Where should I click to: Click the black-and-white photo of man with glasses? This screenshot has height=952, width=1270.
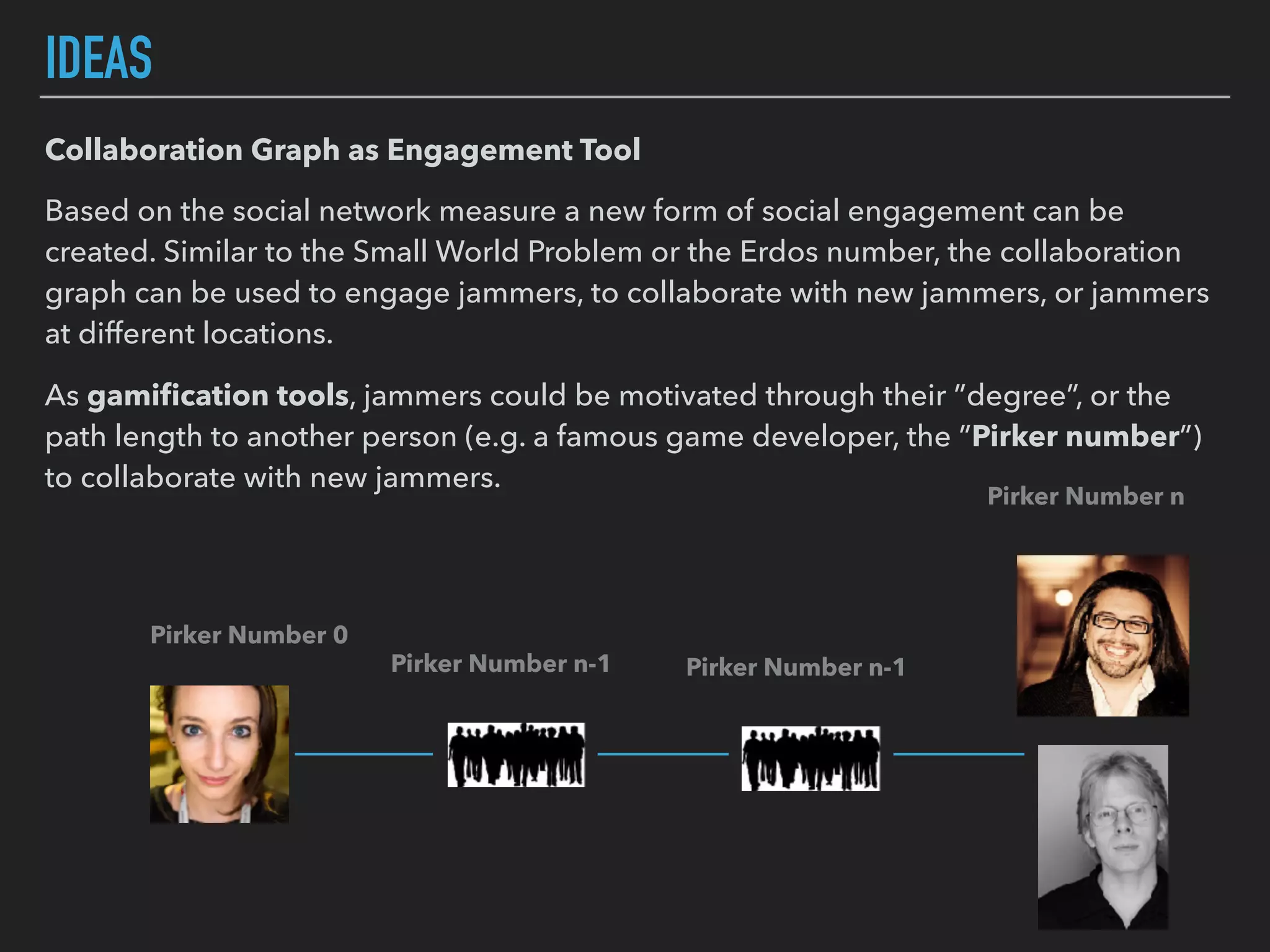[1103, 837]
